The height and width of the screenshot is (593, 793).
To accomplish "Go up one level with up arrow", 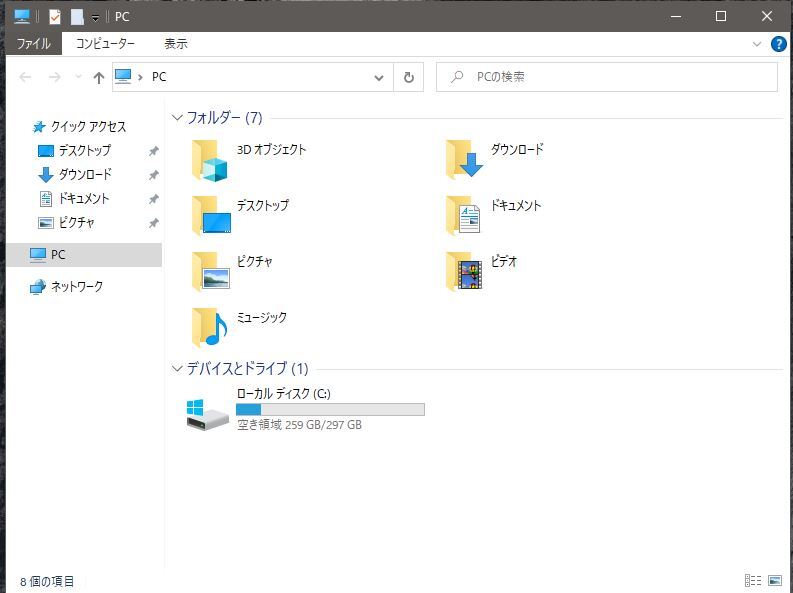I will coord(99,77).
